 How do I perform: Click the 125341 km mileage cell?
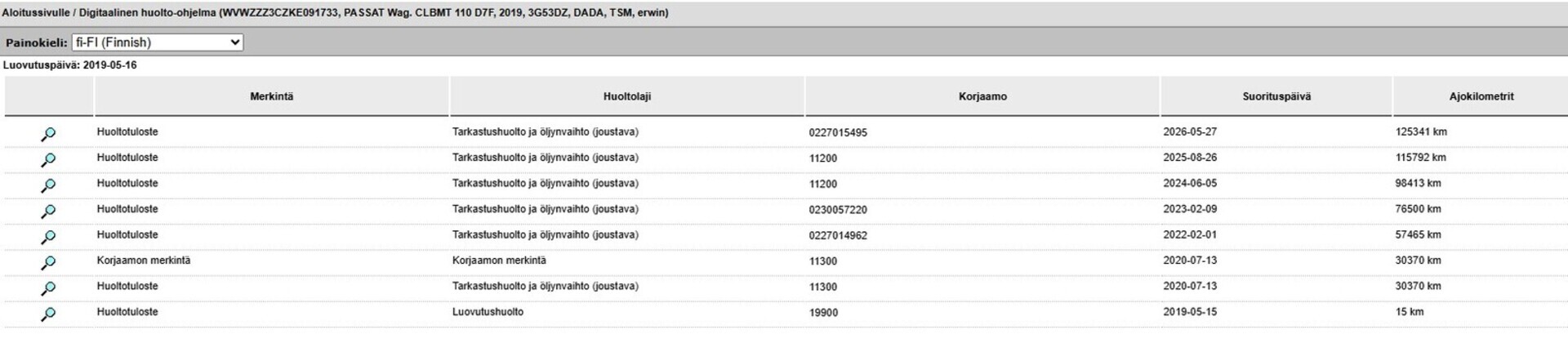(x=1421, y=131)
